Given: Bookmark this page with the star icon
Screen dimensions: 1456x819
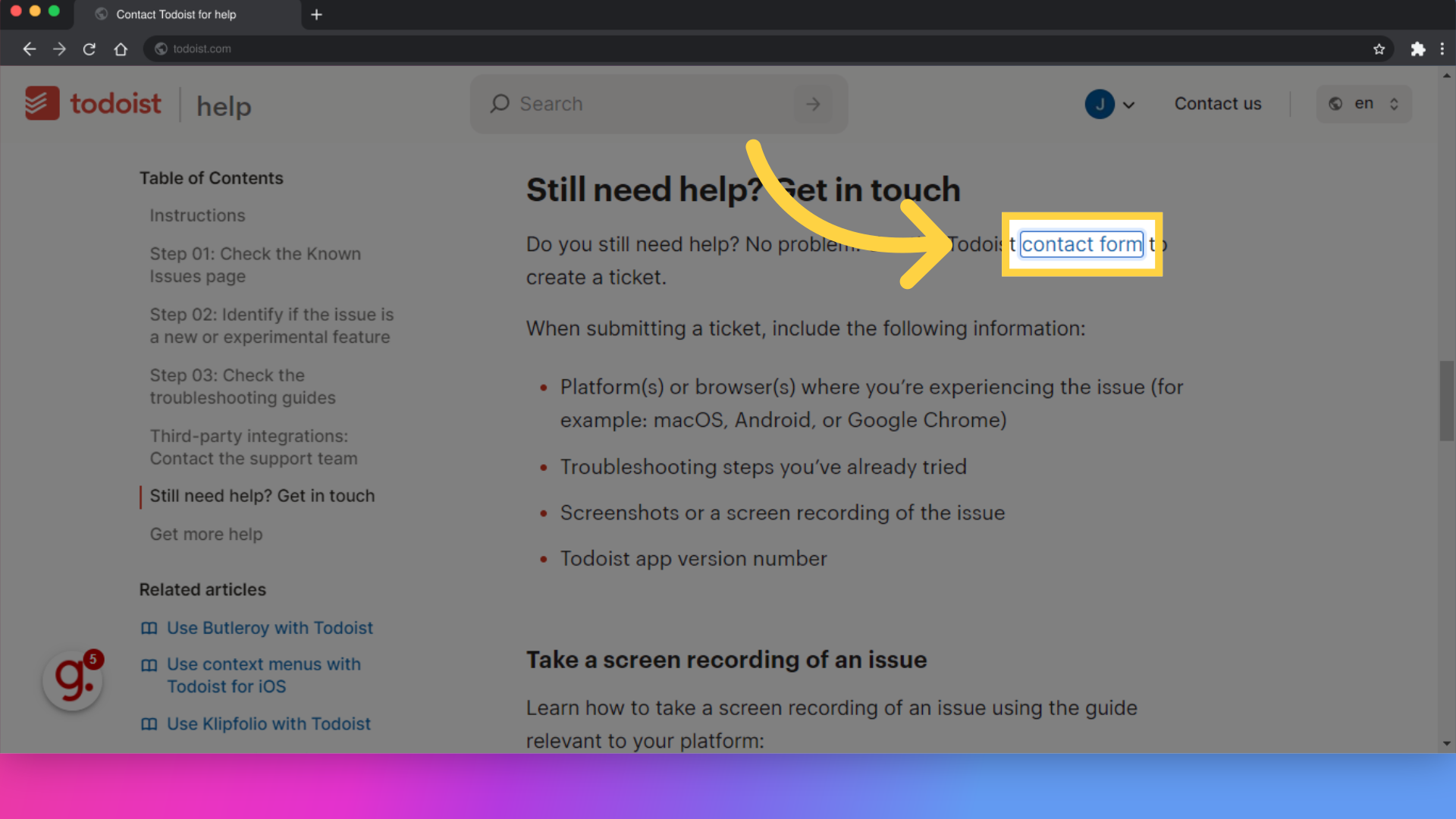Looking at the screenshot, I should point(1379,49).
